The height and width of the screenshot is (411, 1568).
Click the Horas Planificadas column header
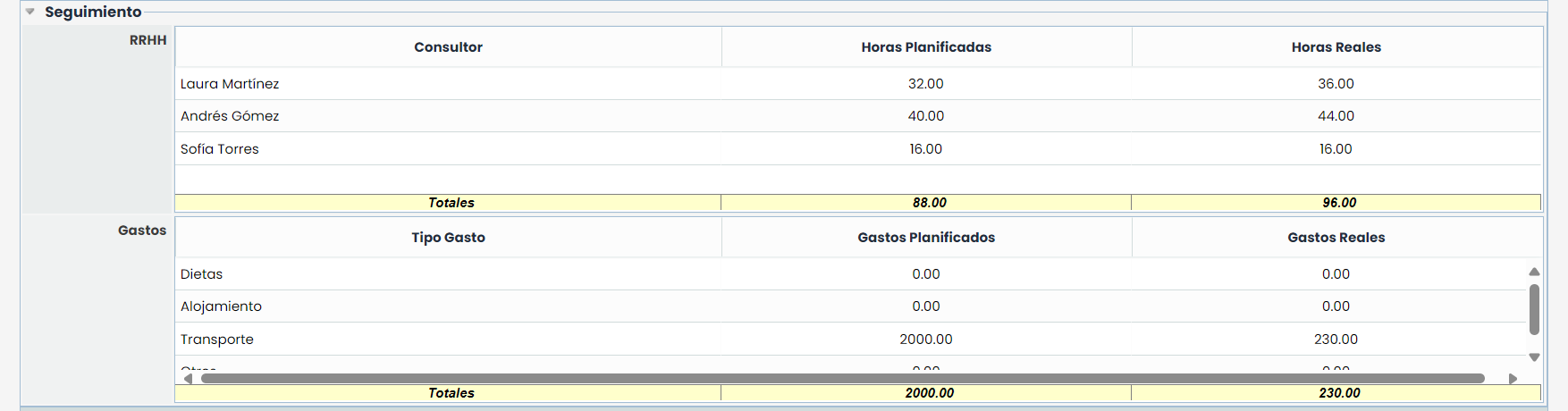click(x=926, y=47)
